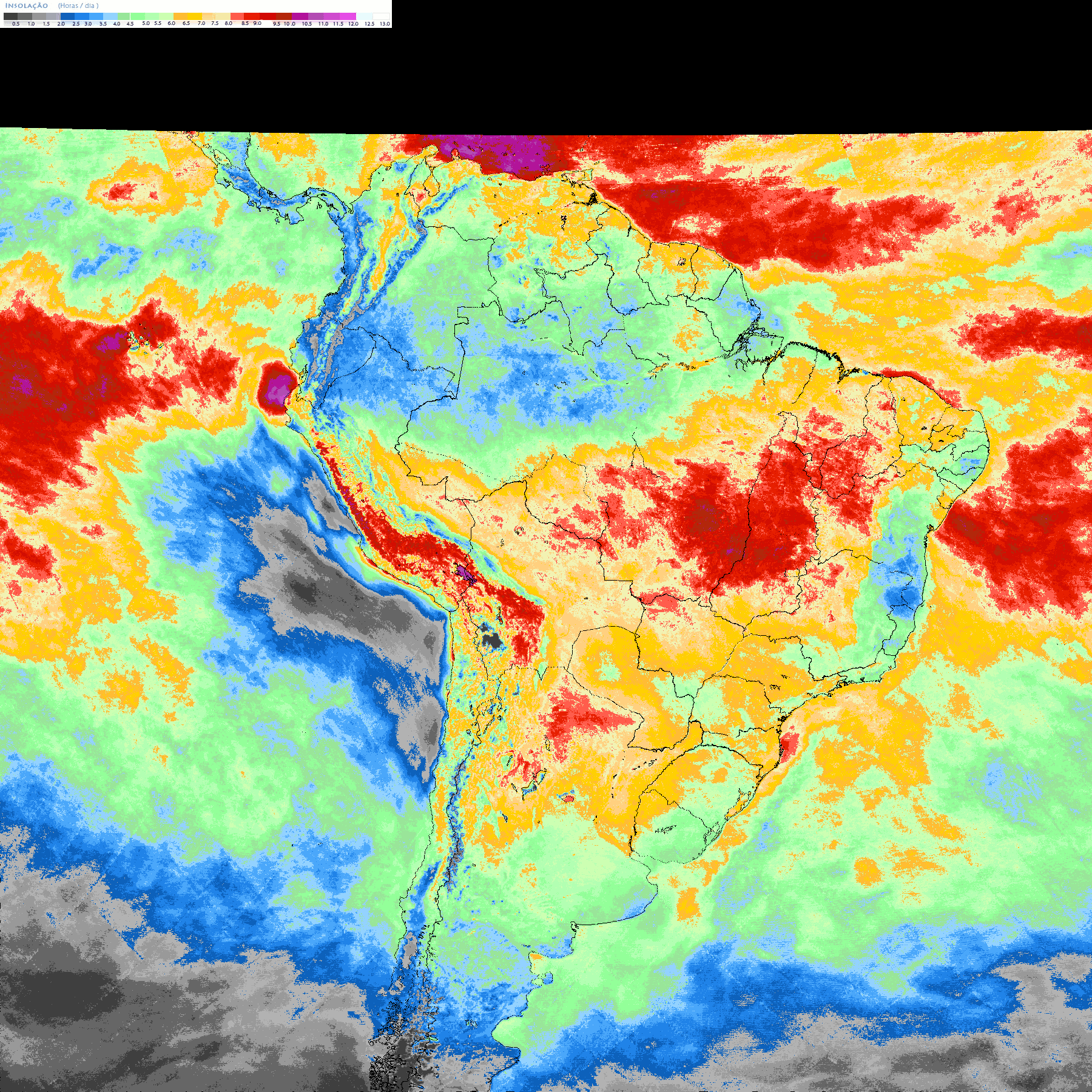Click the 7.5 legend value
This screenshot has height=1092, width=1092.
coord(215,23)
